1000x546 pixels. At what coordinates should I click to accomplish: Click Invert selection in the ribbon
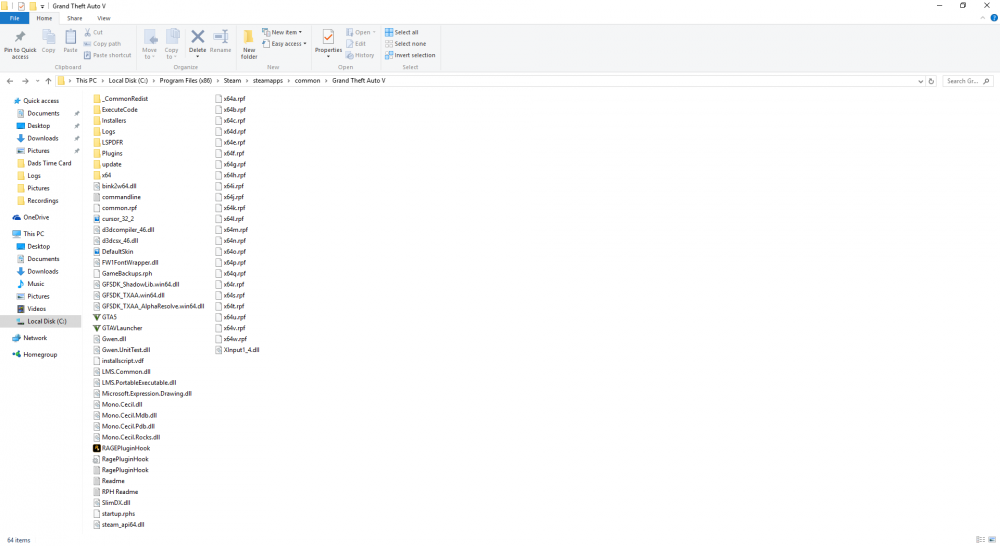click(x=410, y=55)
